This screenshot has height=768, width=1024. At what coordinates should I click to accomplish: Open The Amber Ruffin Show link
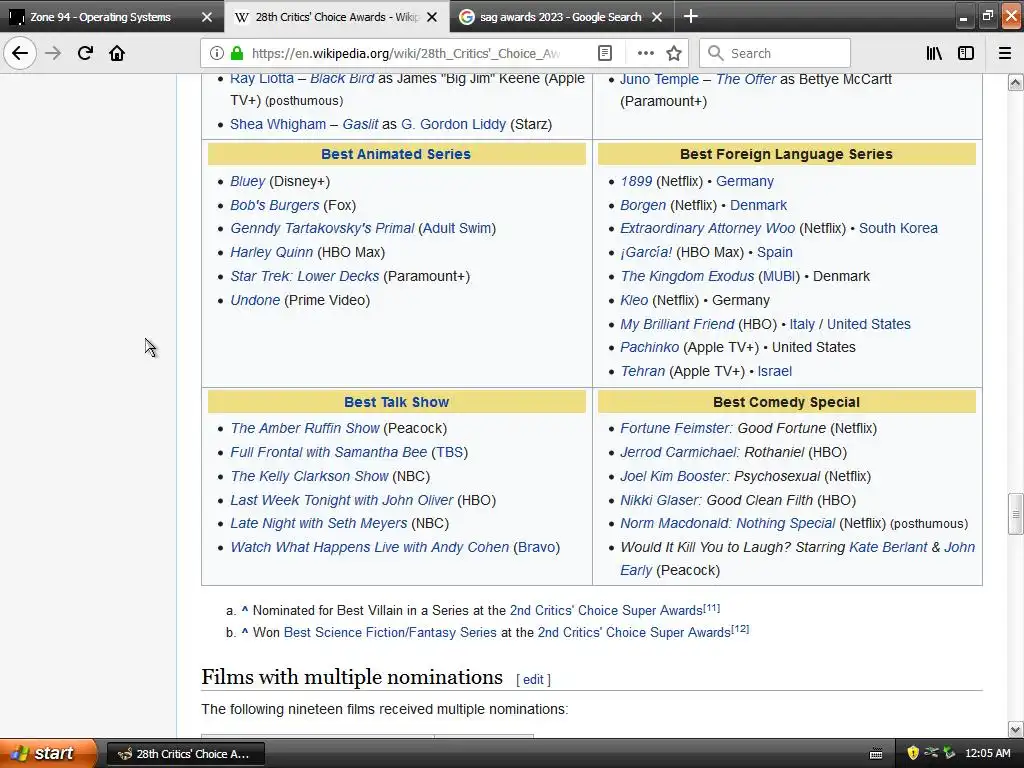tap(305, 428)
